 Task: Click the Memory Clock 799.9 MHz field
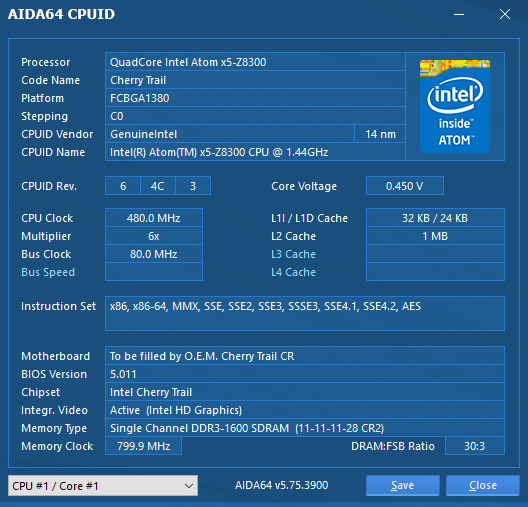pyautogui.click(x=143, y=446)
